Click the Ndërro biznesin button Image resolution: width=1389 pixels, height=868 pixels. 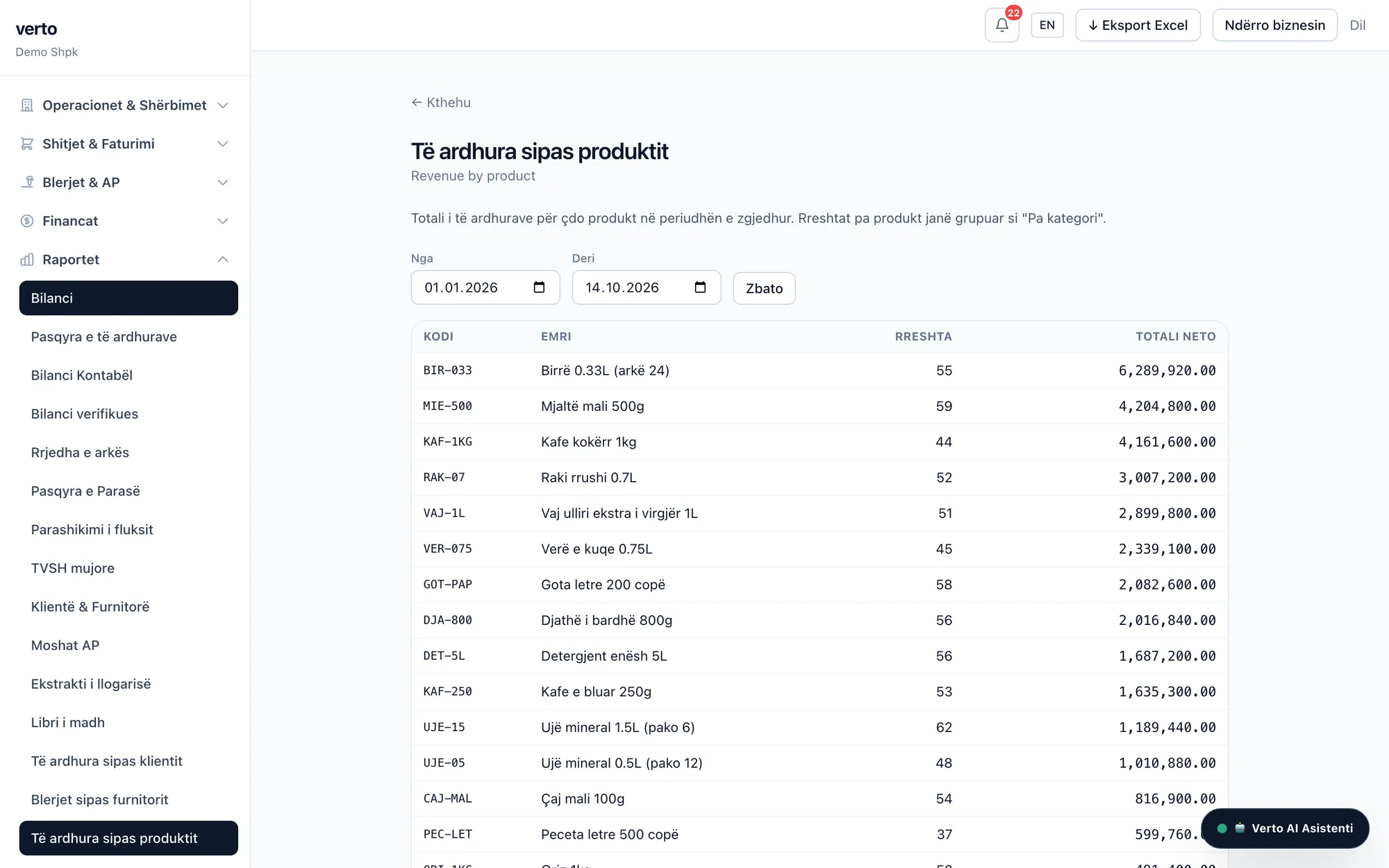[1274, 25]
